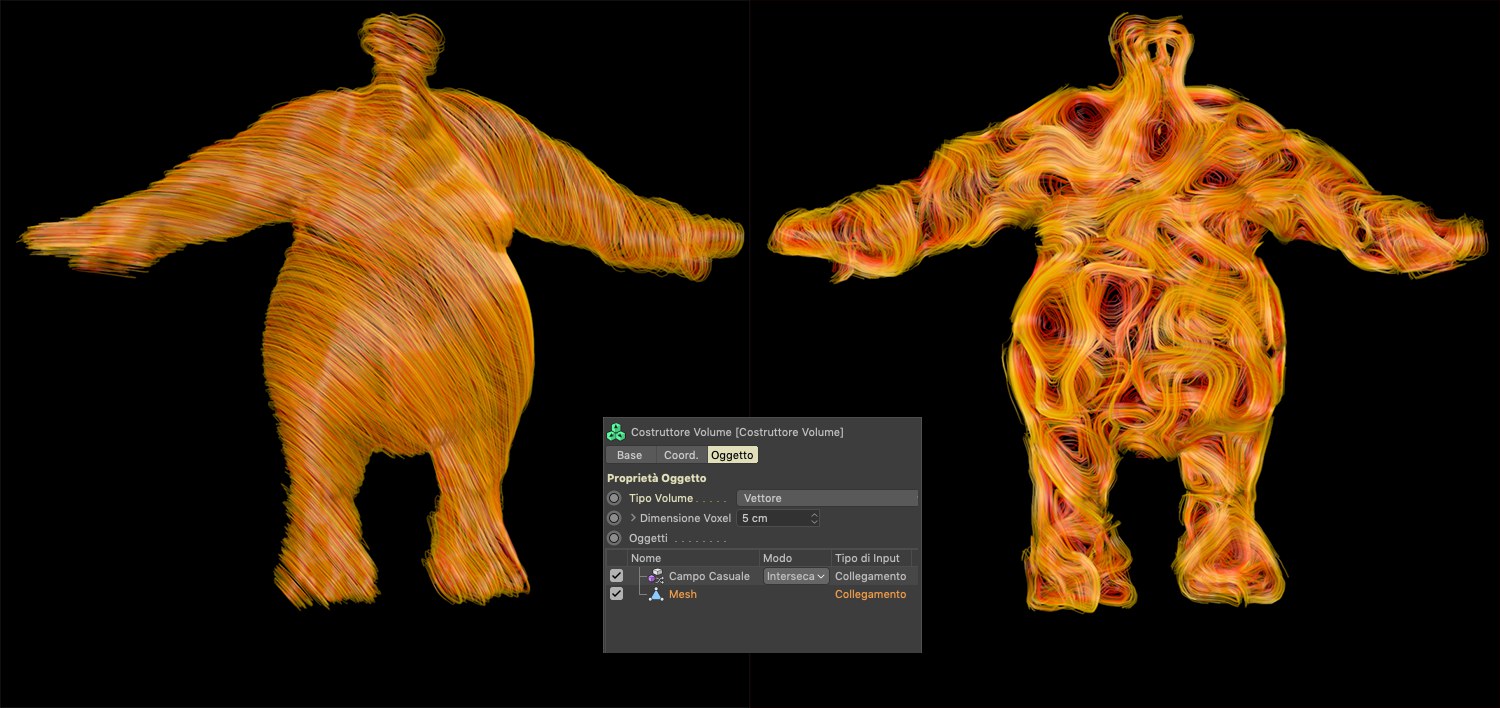This screenshot has height=708, width=1500.
Task: Select the Oggetto tab
Action: click(x=733, y=455)
